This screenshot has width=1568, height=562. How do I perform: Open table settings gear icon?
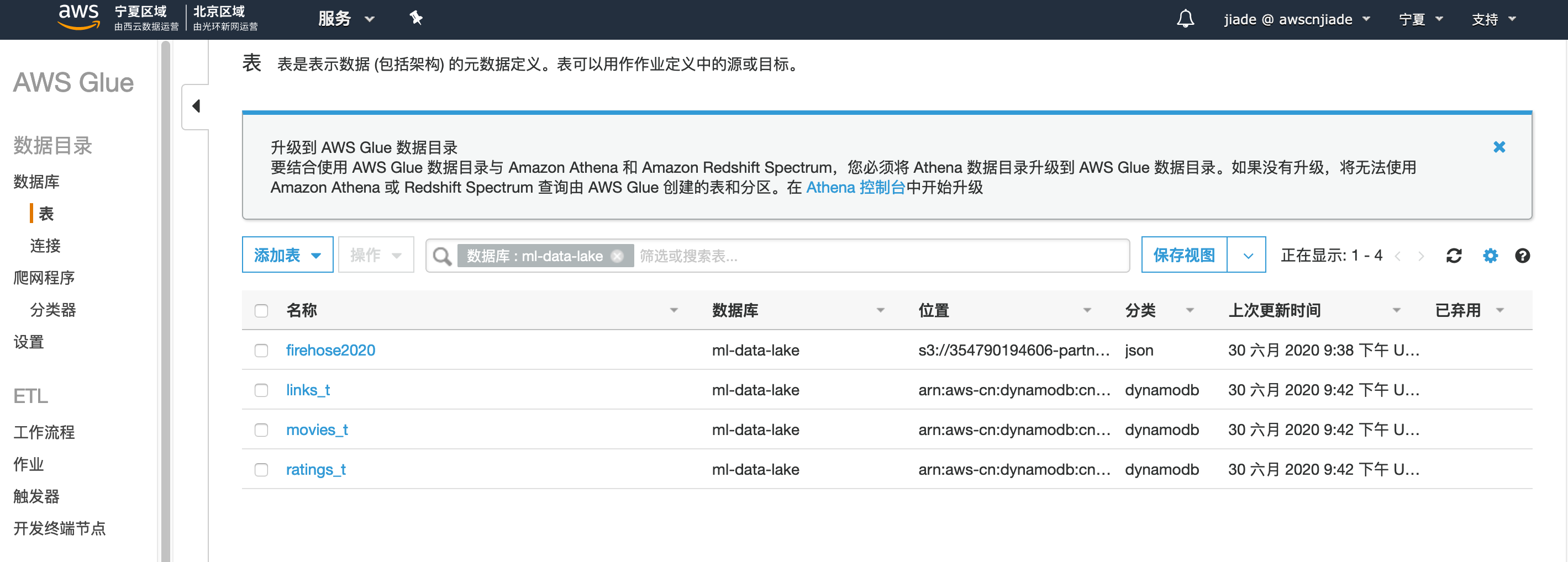[1490, 256]
